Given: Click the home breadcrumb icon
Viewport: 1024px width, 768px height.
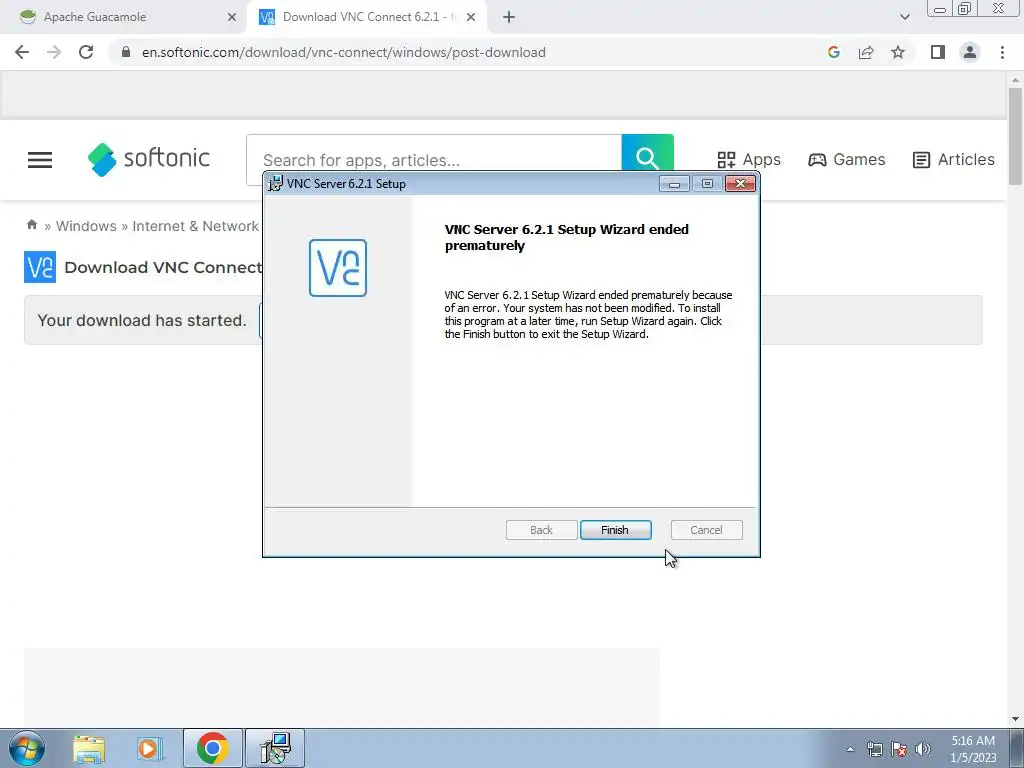Looking at the screenshot, I should click(x=31, y=225).
